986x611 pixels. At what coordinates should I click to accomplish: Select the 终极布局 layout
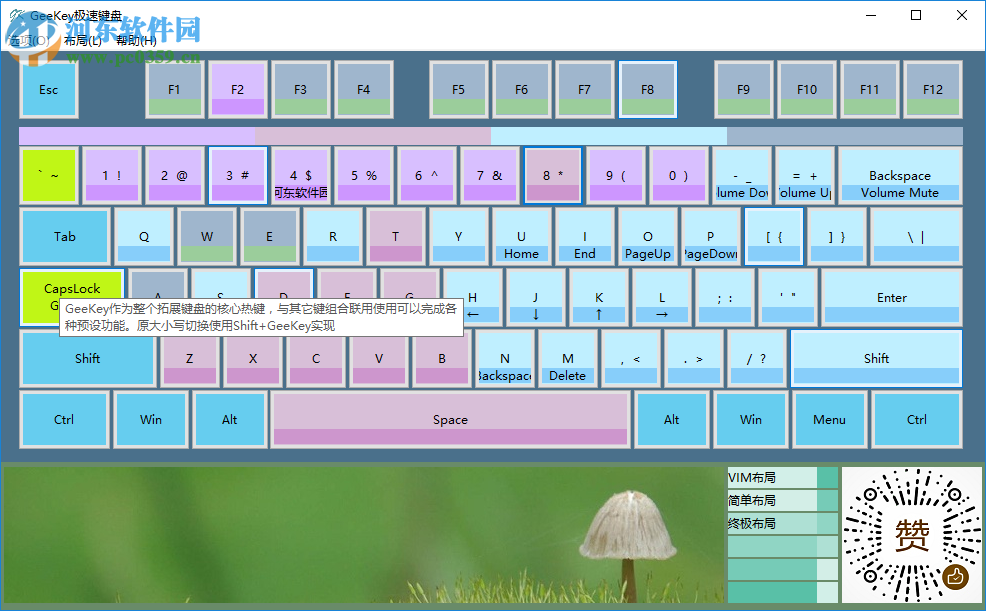point(783,523)
